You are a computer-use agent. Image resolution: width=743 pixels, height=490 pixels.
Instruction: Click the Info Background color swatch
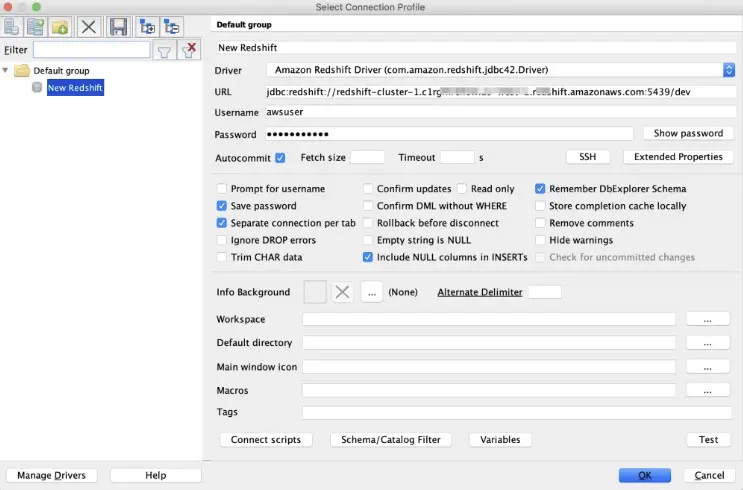click(315, 292)
